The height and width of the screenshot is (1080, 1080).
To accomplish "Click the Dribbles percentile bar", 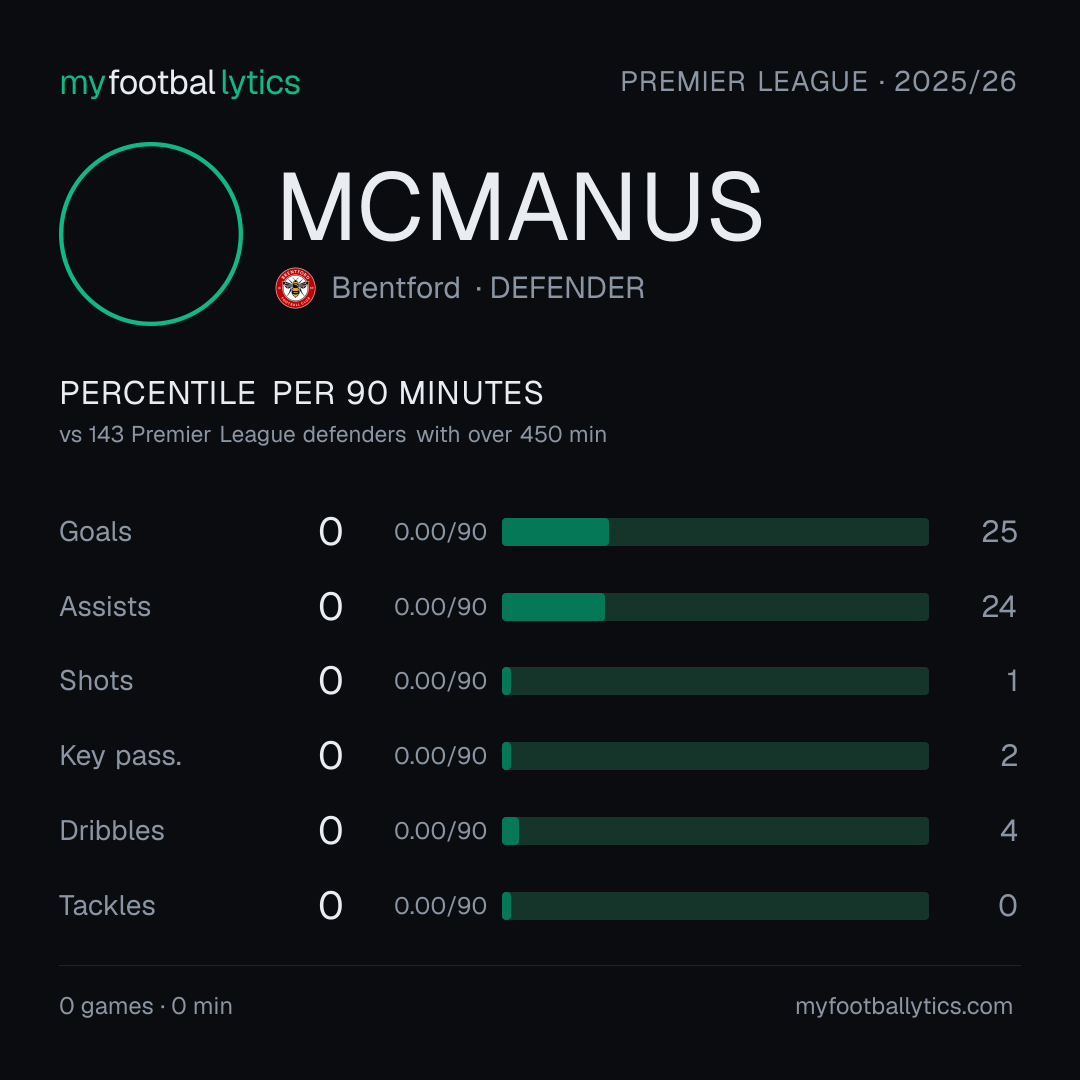I will coord(715,831).
